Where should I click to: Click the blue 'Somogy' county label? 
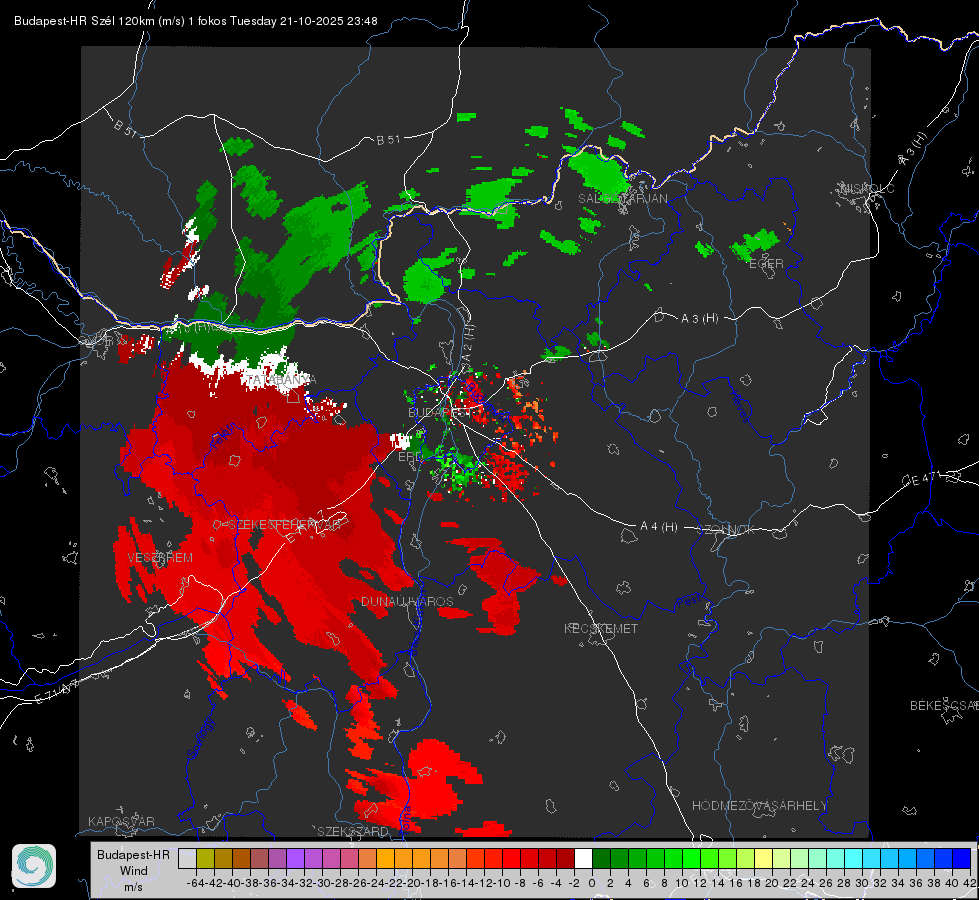click(x=202, y=738)
